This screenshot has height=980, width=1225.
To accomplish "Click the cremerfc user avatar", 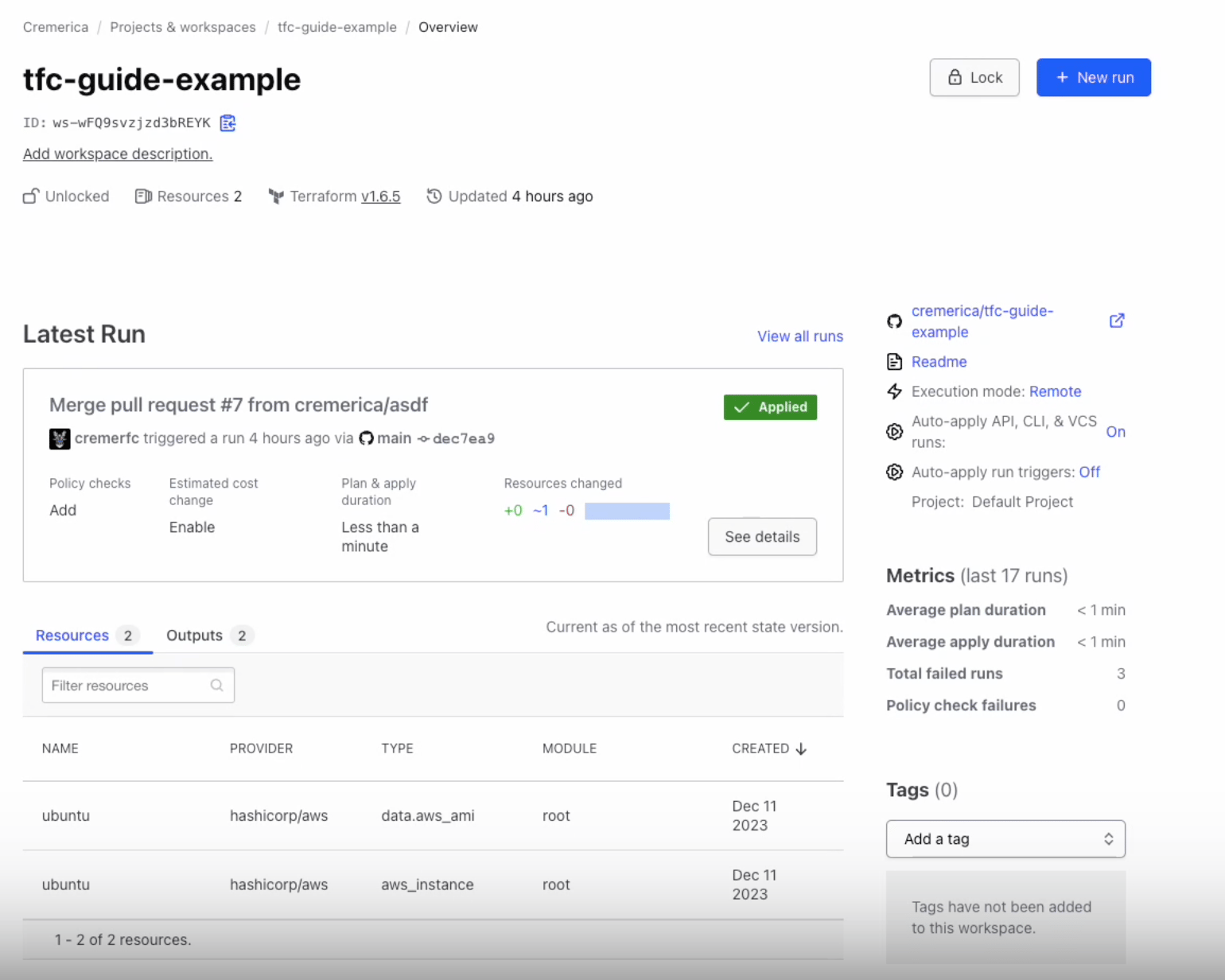I will [60, 438].
